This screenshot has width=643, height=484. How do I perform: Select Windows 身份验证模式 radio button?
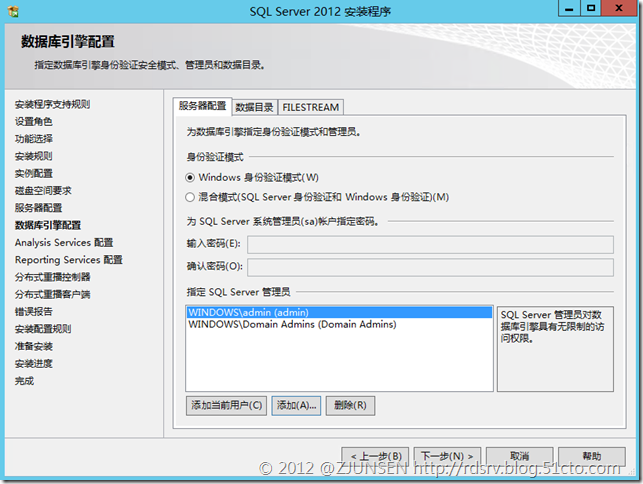[x=190, y=178]
